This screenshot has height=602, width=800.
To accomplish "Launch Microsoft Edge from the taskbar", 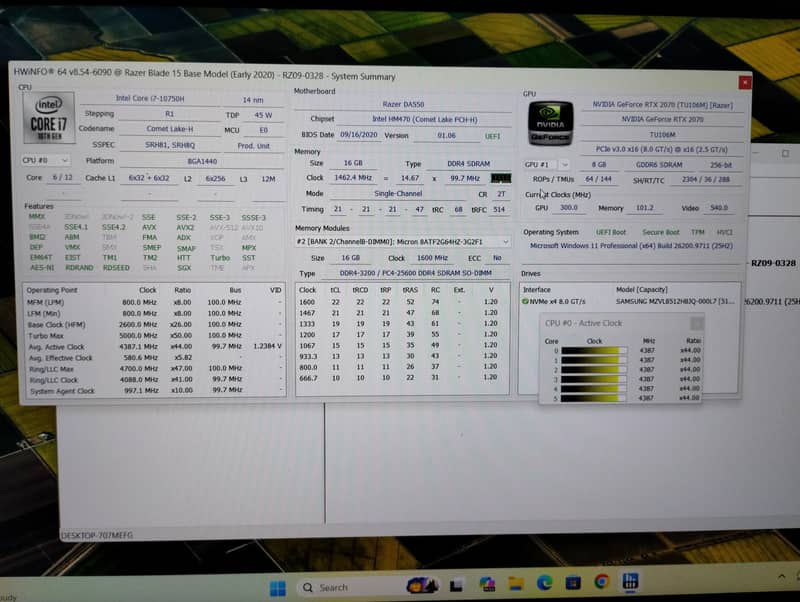I will click(544, 582).
